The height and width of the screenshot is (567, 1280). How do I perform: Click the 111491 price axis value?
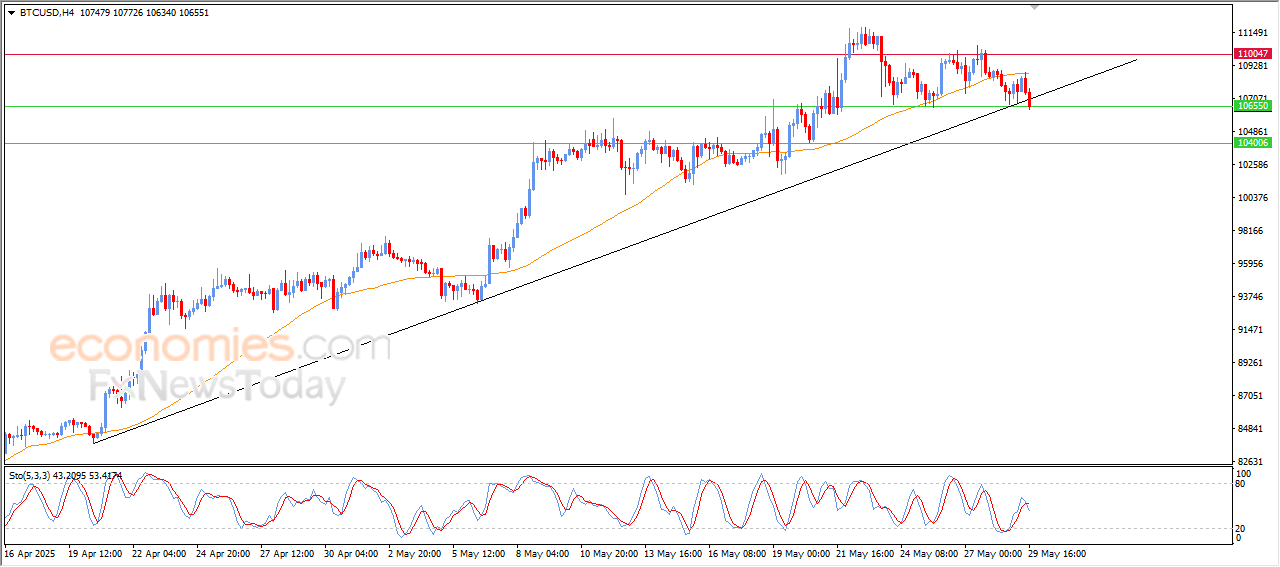click(1253, 33)
